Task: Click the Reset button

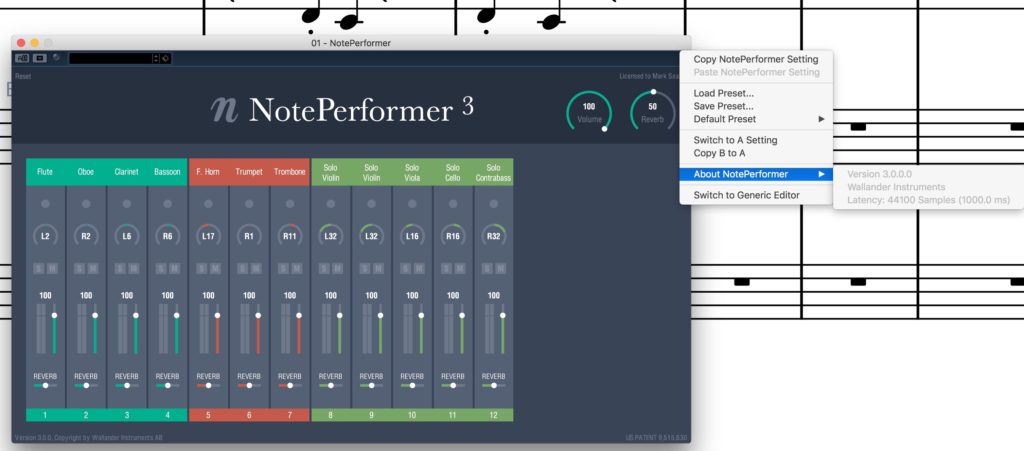Action: [23, 76]
